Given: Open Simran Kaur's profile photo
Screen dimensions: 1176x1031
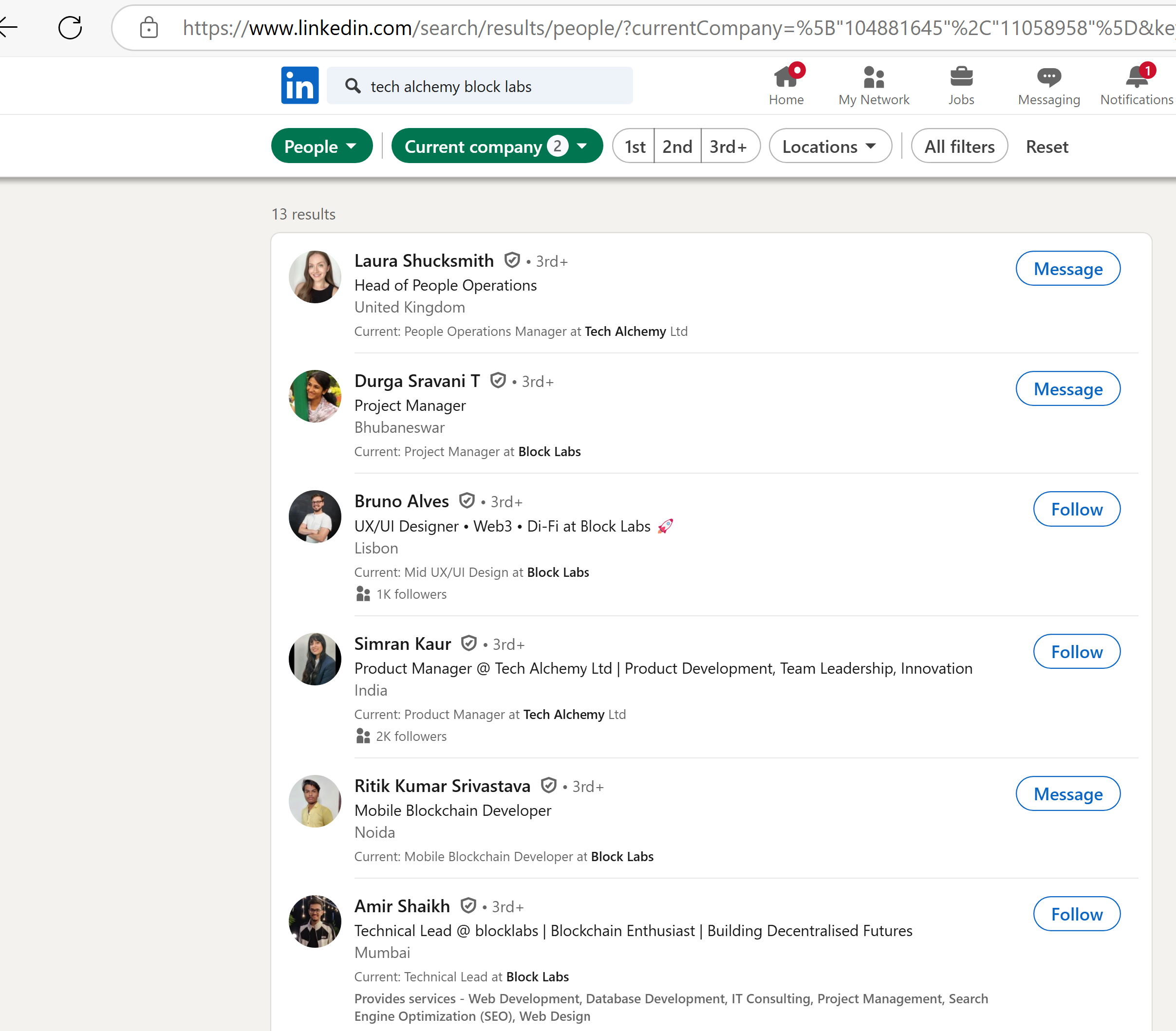Looking at the screenshot, I should point(315,660).
